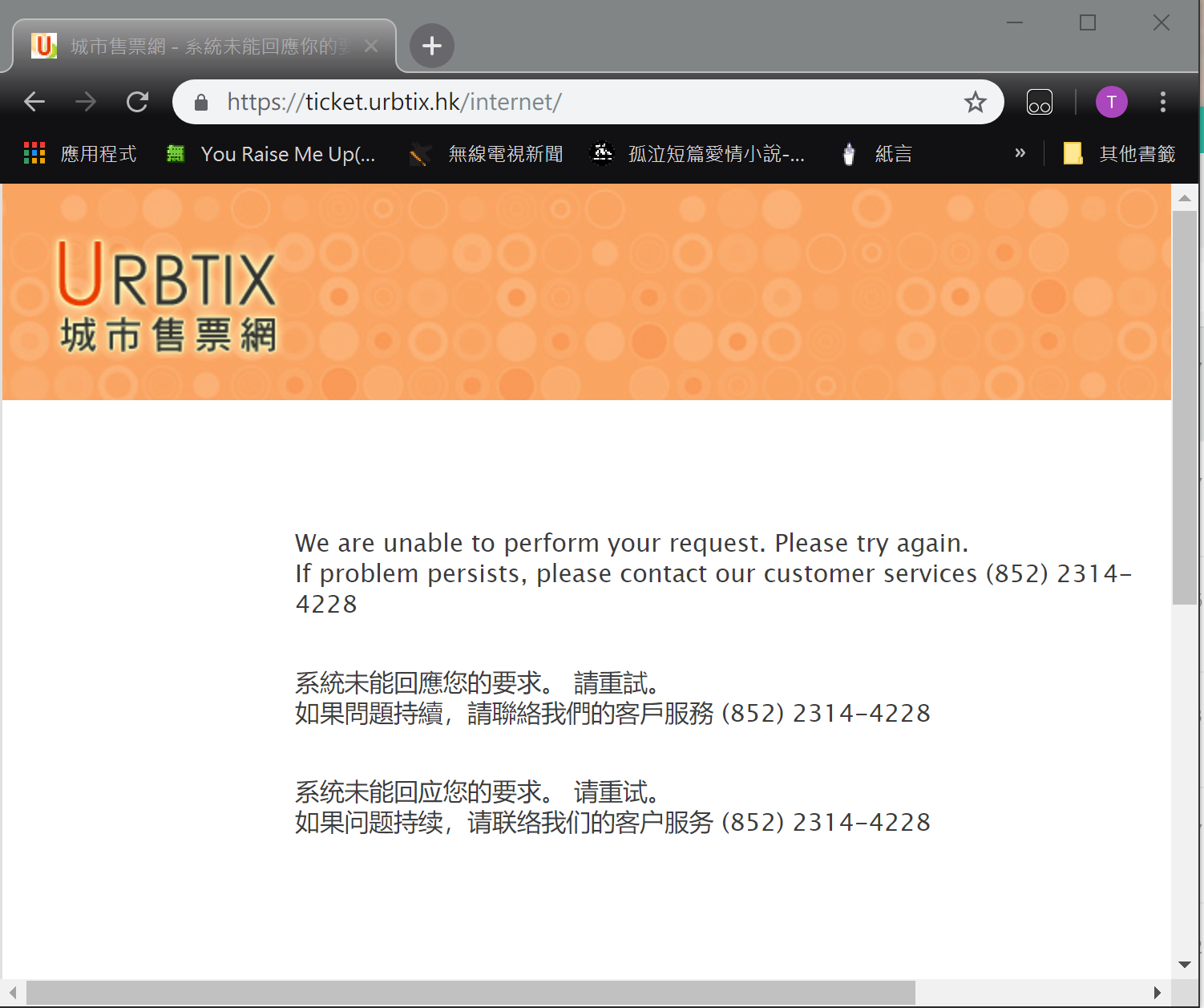Screen dimensions: 1204x1008
Task: Open a new browser tab
Action: [x=432, y=46]
